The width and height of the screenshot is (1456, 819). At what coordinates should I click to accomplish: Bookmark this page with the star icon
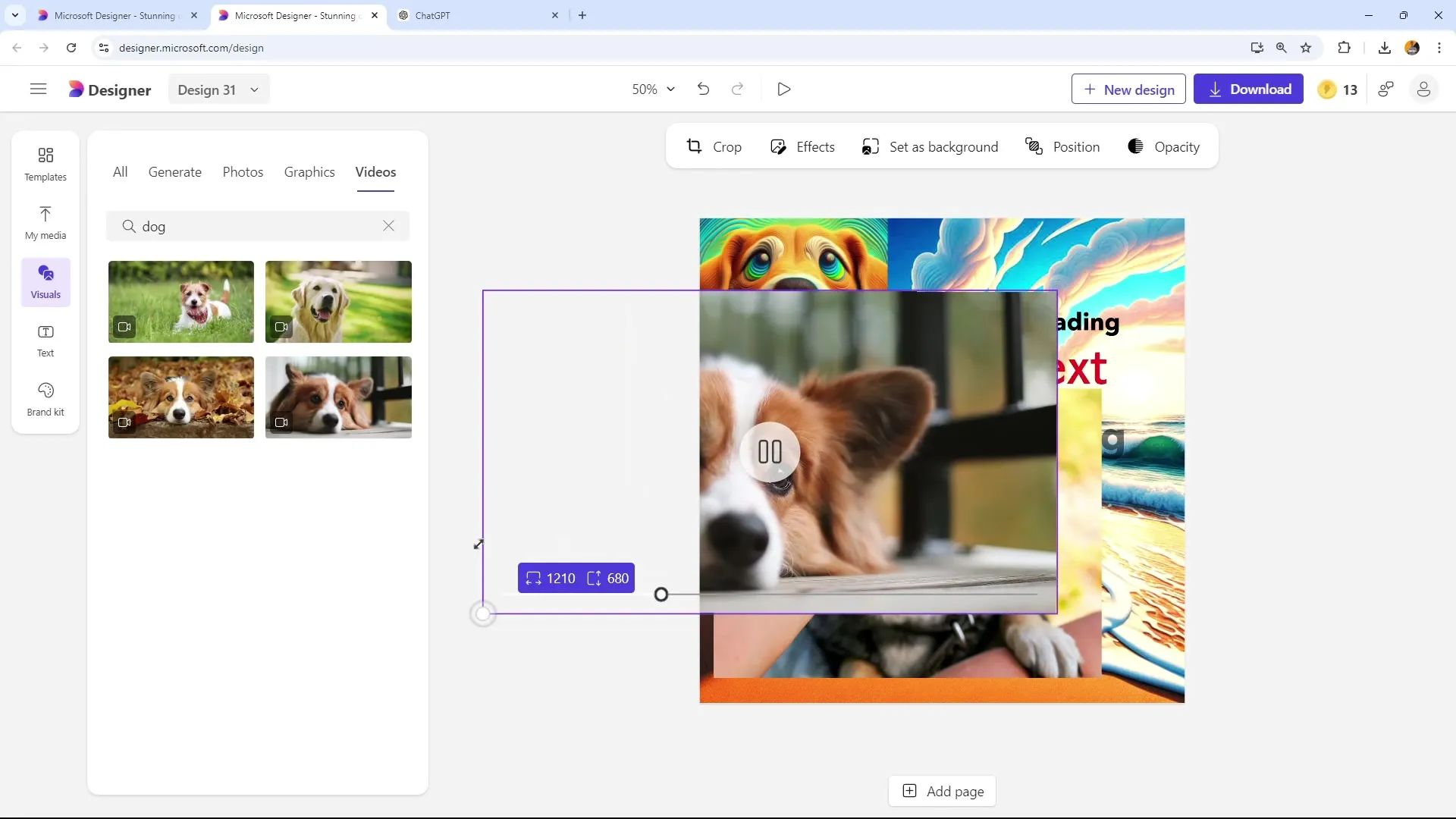(1306, 48)
